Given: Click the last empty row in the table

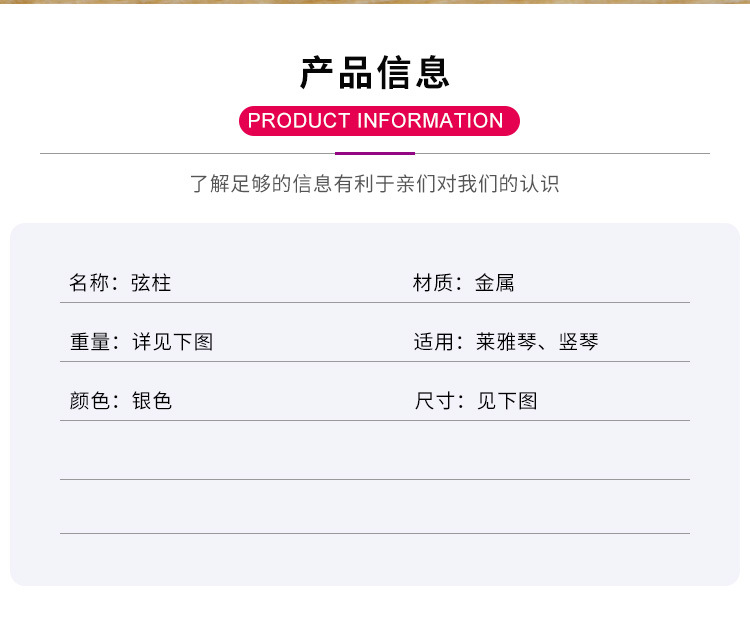Looking at the screenshot, I should 374,507.
